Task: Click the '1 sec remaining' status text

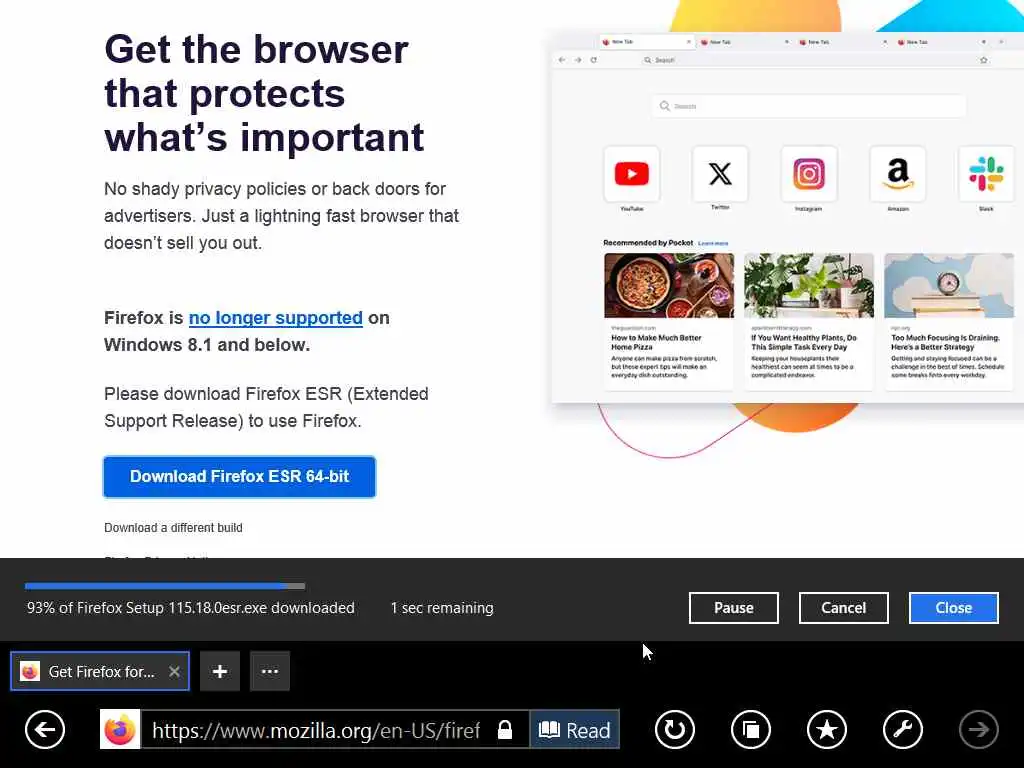Action: (x=442, y=608)
